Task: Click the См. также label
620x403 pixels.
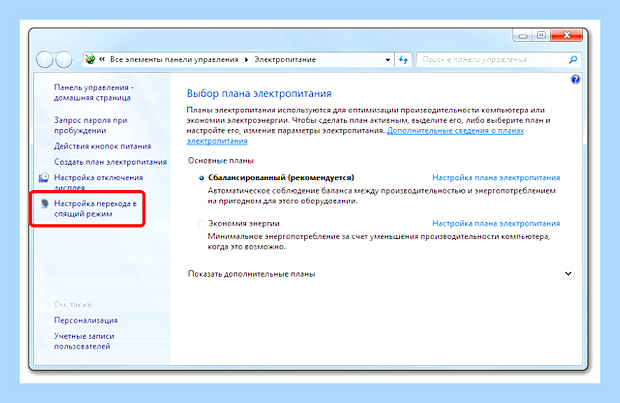Action: click(73, 305)
